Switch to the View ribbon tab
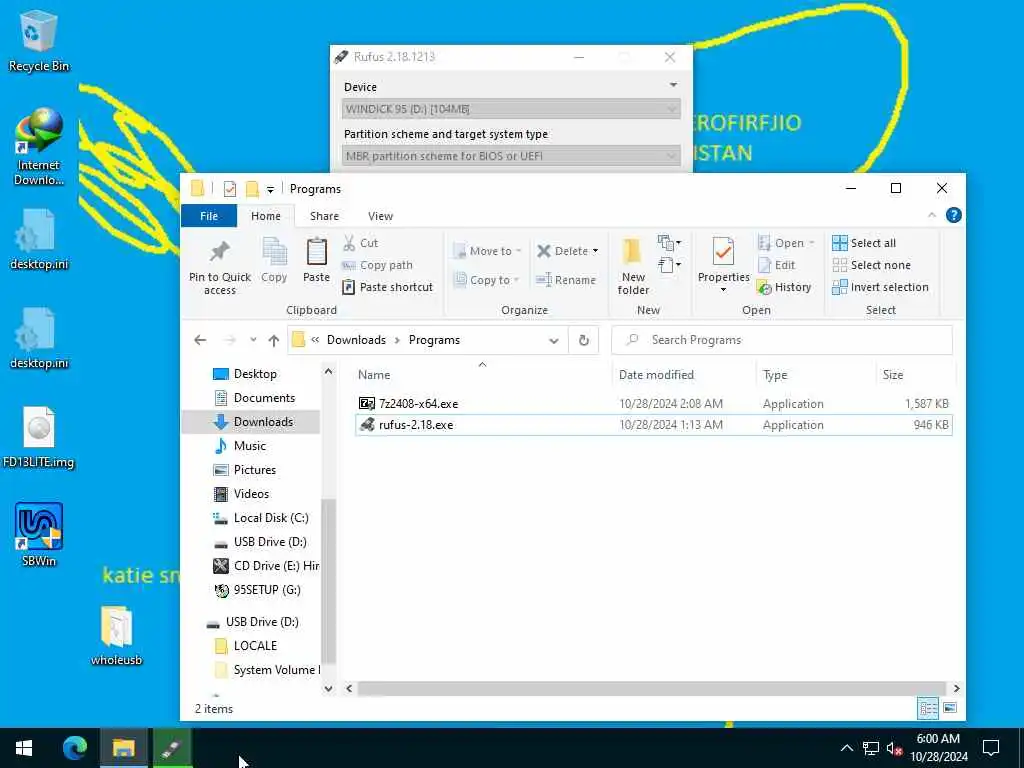The width and height of the screenshot is (1024, 768). [380, 216]
